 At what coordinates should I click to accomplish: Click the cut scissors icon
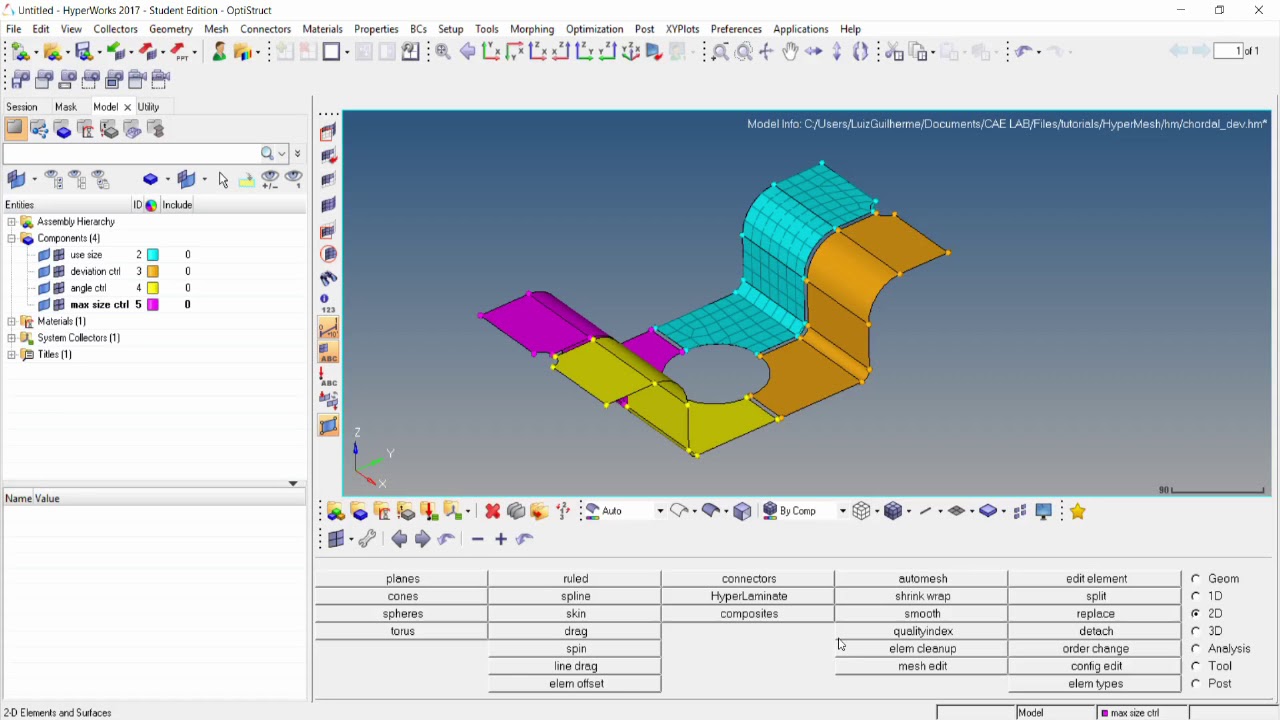click(894, 52)
